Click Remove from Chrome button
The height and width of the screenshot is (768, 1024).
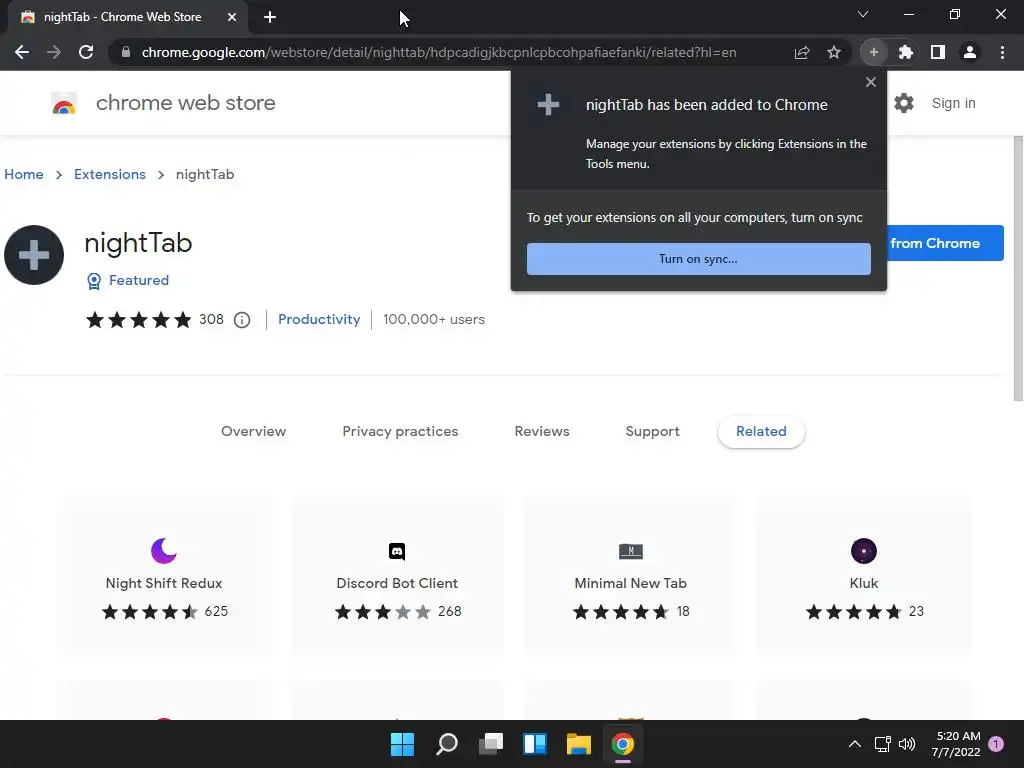tap(945, 243)
